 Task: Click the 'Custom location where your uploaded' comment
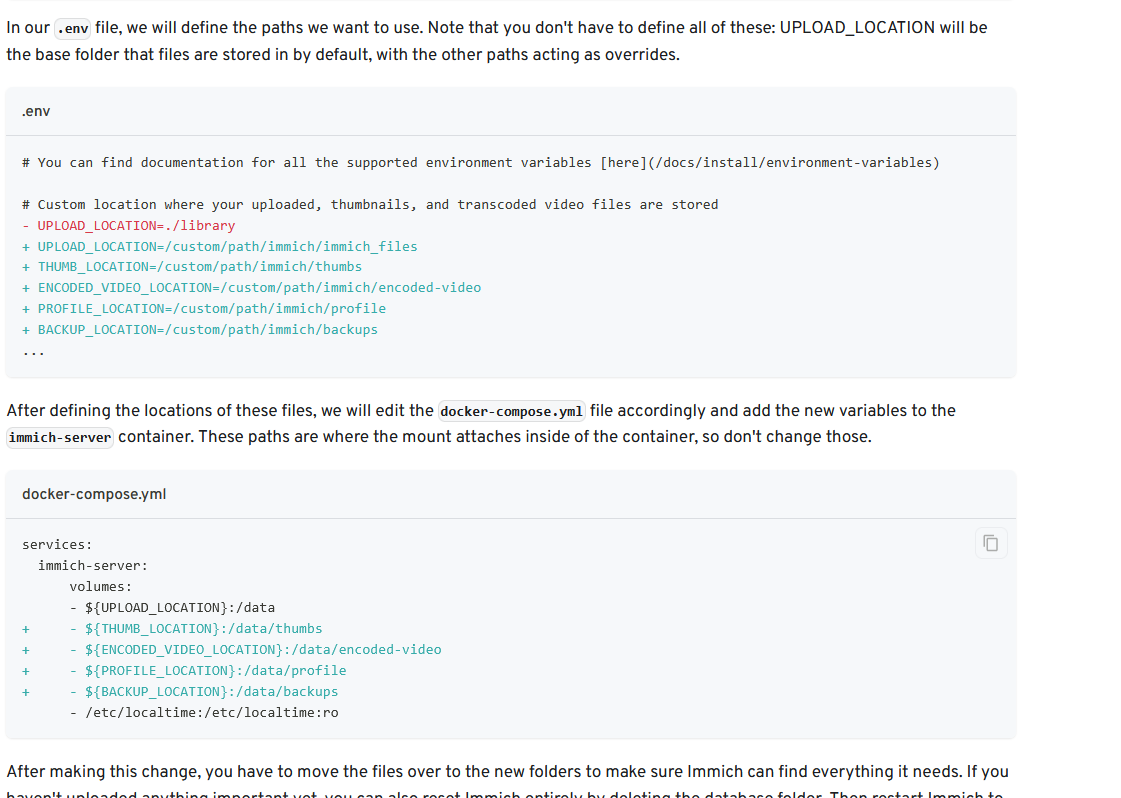click(x=370, y=205)
